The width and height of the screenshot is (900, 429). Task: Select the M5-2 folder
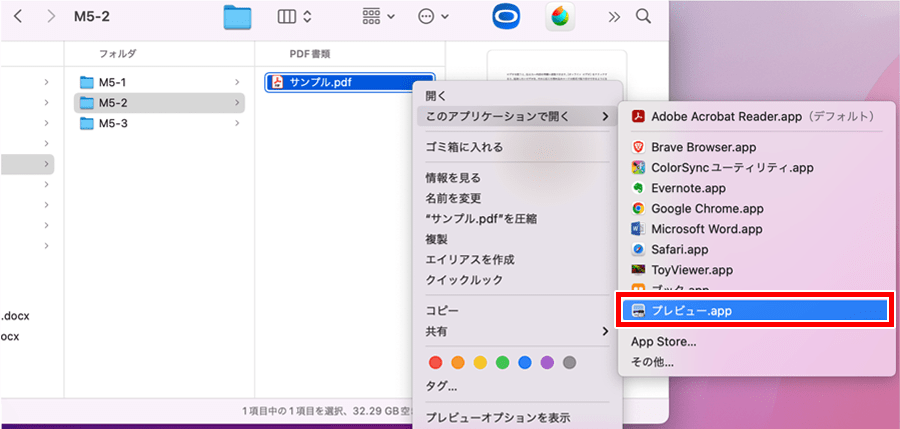pos(160,103)
